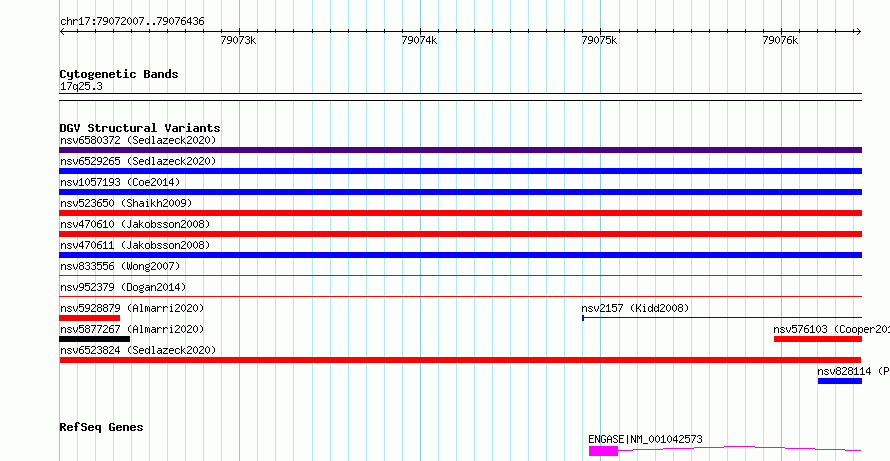Viewport: 890px width, 461px height.
Task: Click the 79075k ruler label
Action: [600, 40]
